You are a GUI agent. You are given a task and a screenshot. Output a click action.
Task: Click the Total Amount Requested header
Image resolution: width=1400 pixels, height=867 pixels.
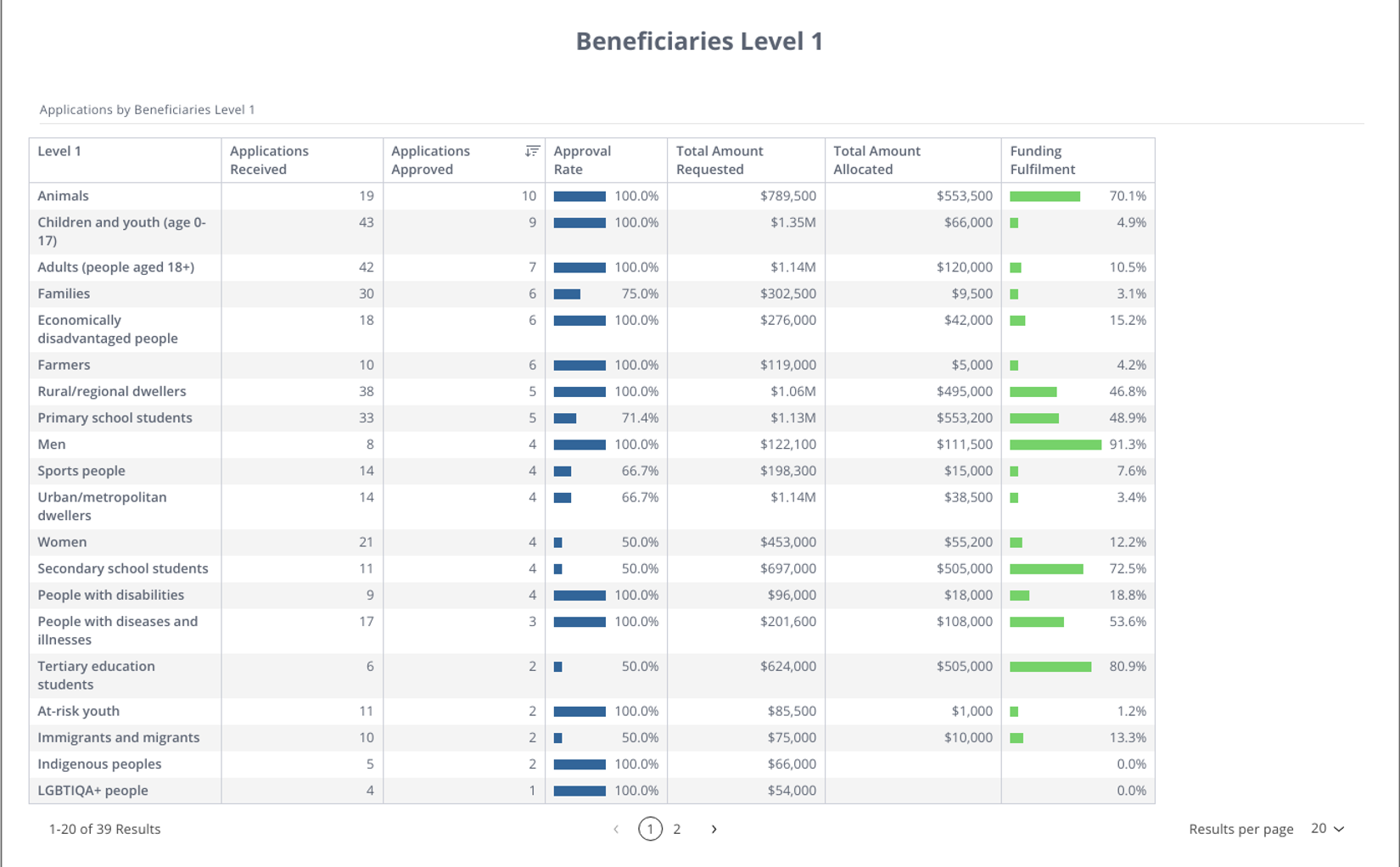(719, 160)
